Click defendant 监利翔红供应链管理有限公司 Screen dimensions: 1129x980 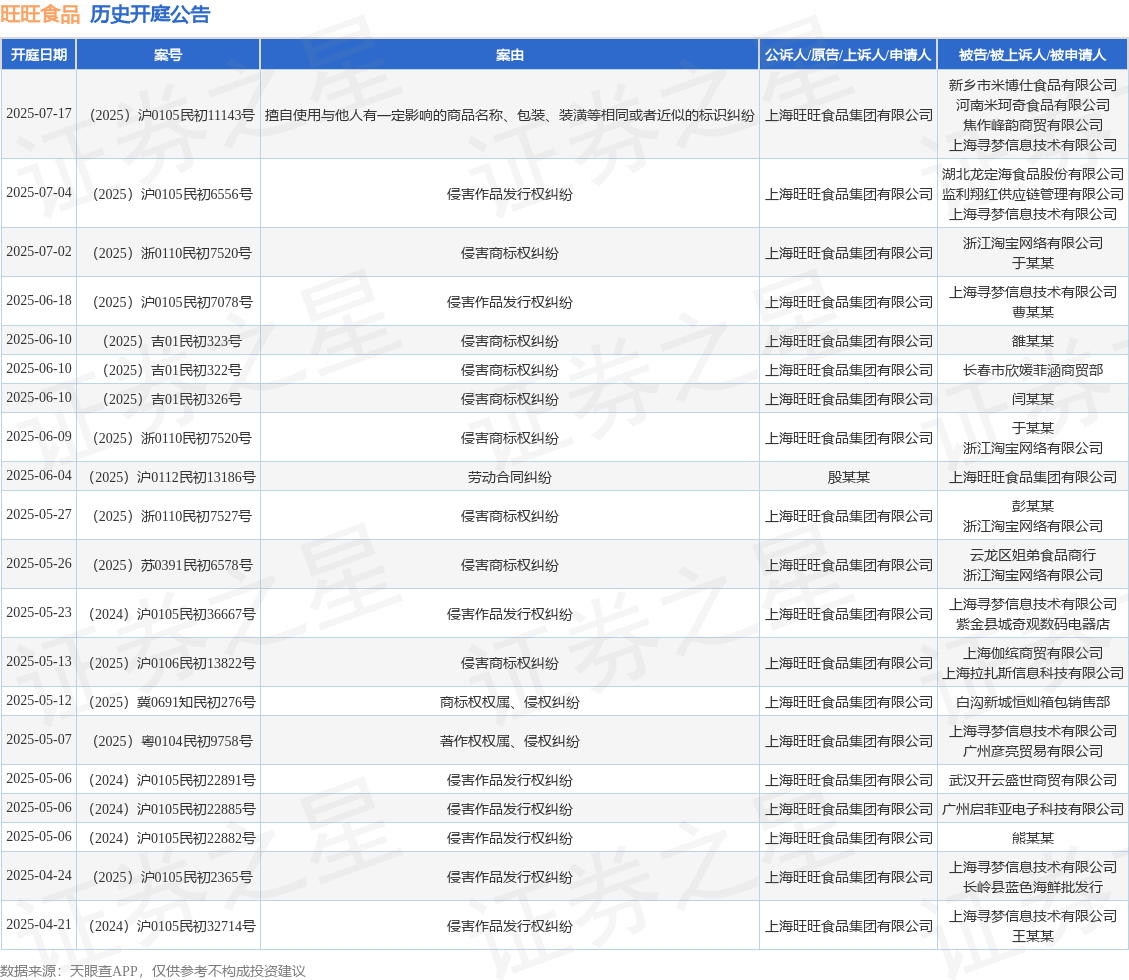1033,194
